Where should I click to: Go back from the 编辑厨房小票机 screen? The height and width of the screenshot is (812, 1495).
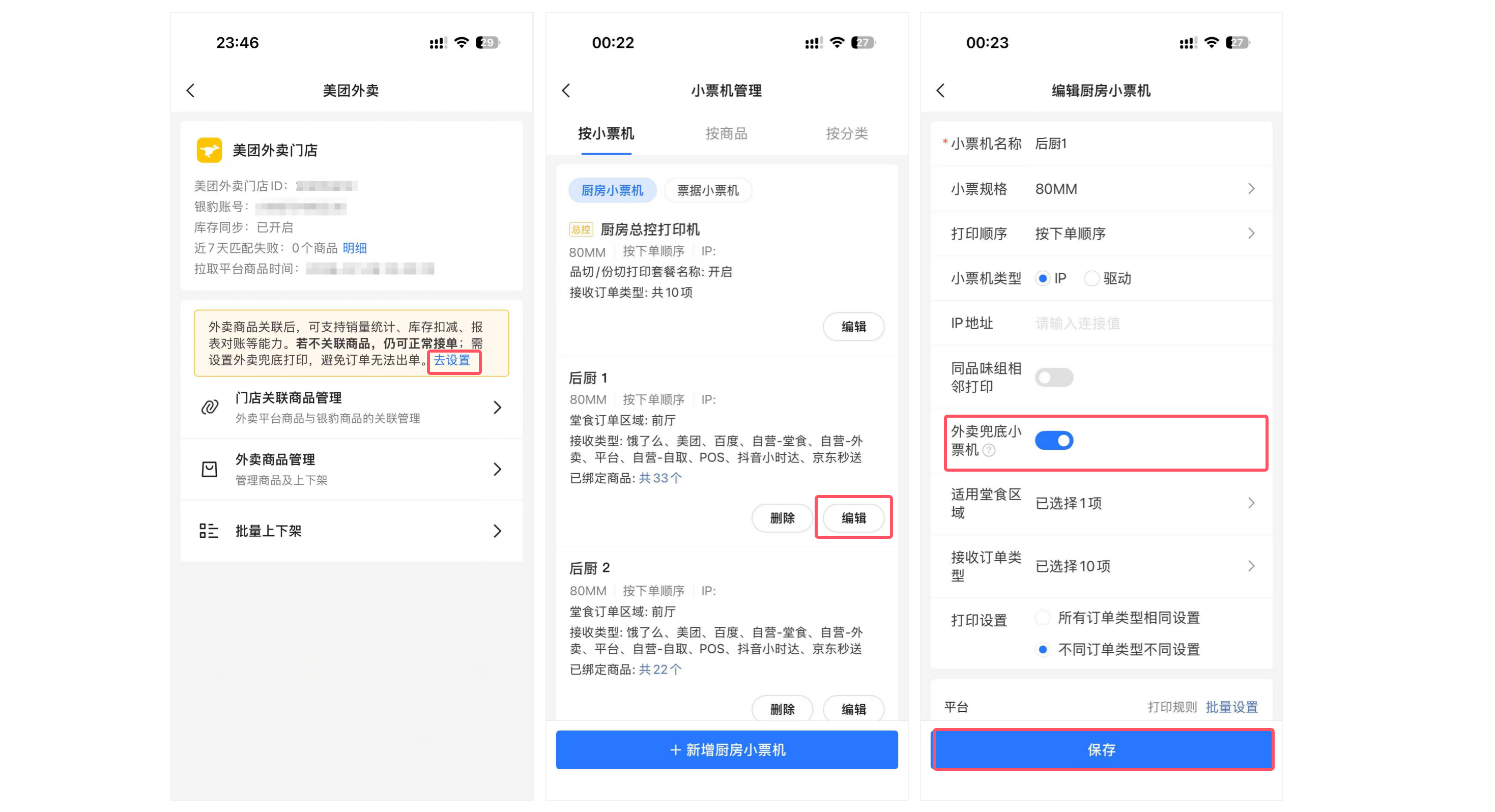click(940, 91)
